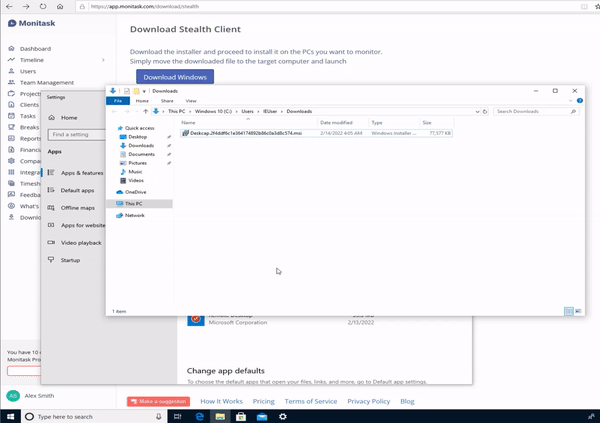The height and width of the screenshot is (423, 600).
Task: Open Videos in the navigation pane
Action: [x=136, y=180]
